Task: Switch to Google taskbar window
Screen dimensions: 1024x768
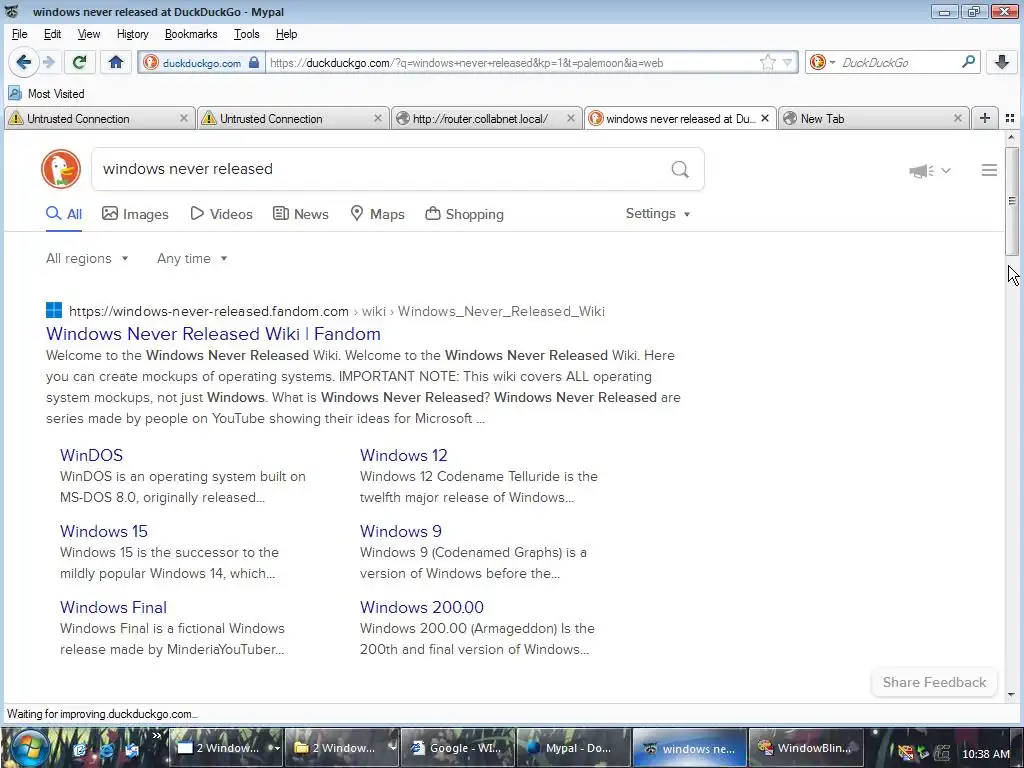Action: (x=458, y=748)
